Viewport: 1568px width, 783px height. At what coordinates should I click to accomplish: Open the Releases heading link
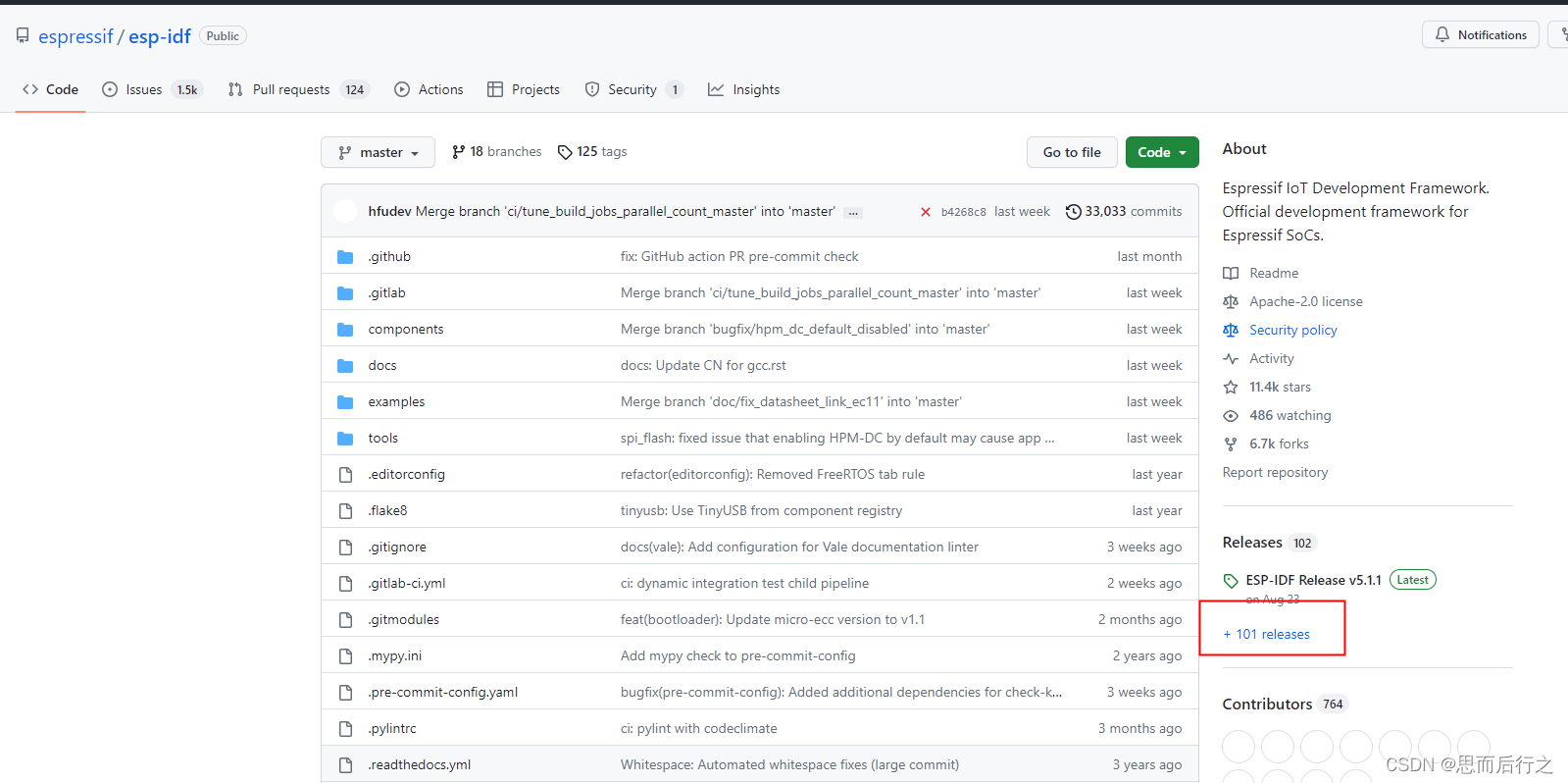click(x=1252, y=543)
